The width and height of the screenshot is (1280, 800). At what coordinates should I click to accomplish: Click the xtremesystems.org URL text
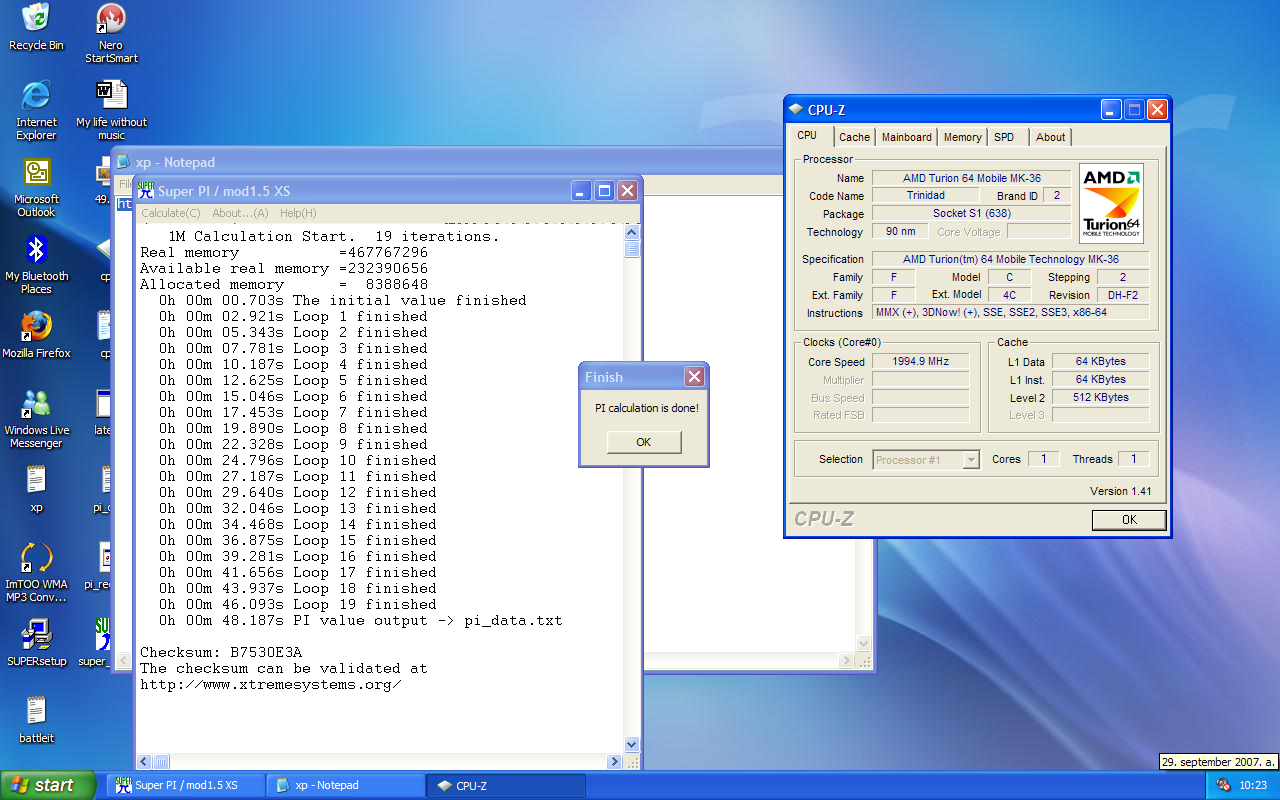click(270, 684)
